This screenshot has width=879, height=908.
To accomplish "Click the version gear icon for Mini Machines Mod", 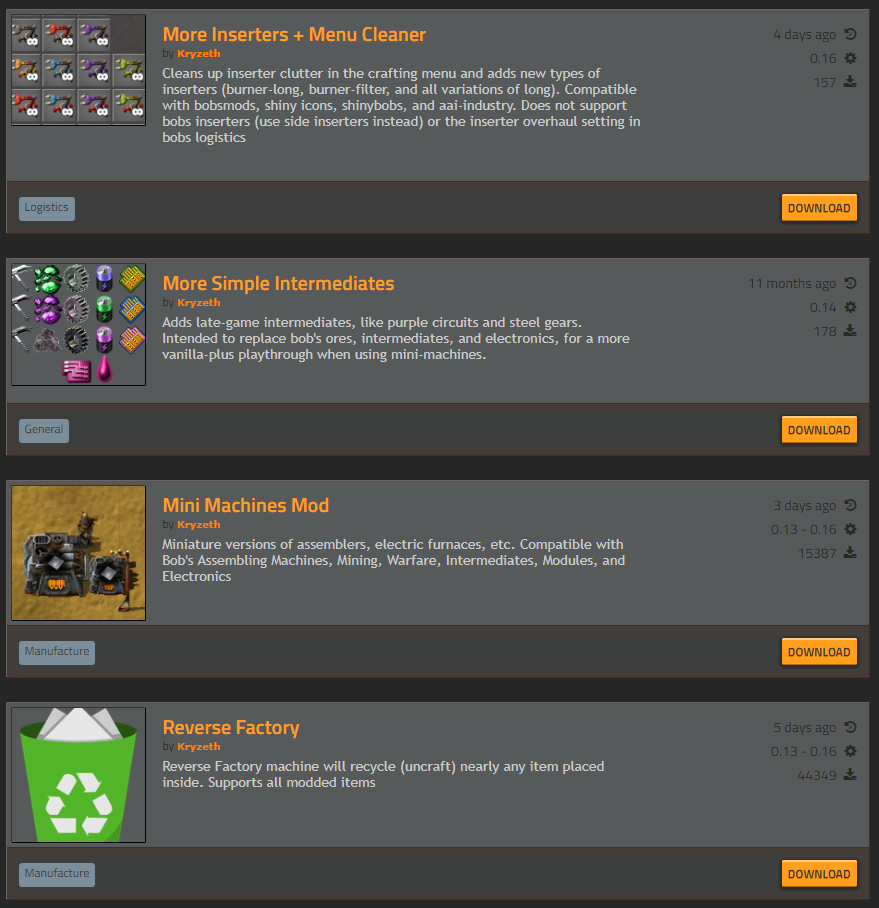I will (850, 529).
